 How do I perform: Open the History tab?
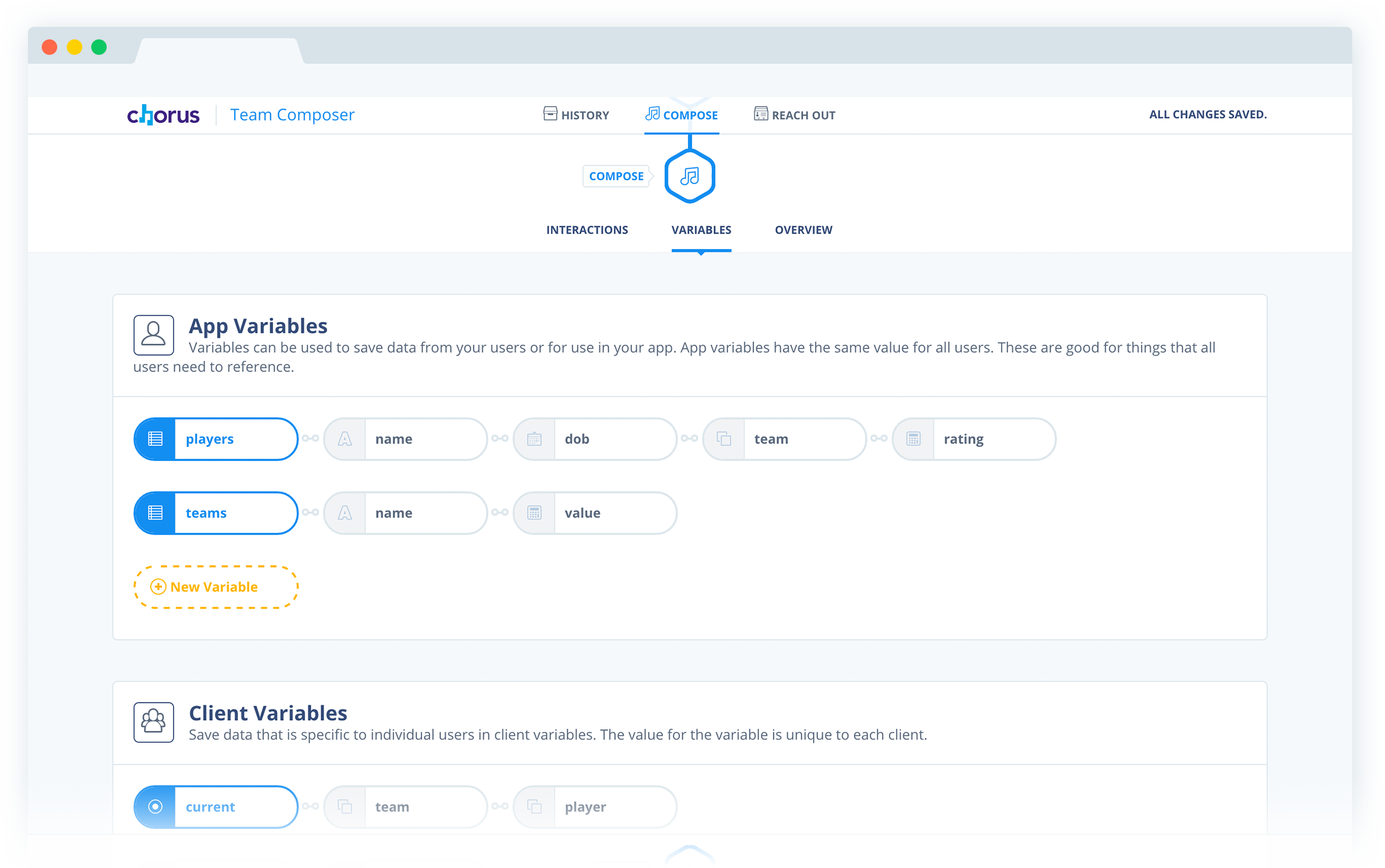(x=576, y=114)
